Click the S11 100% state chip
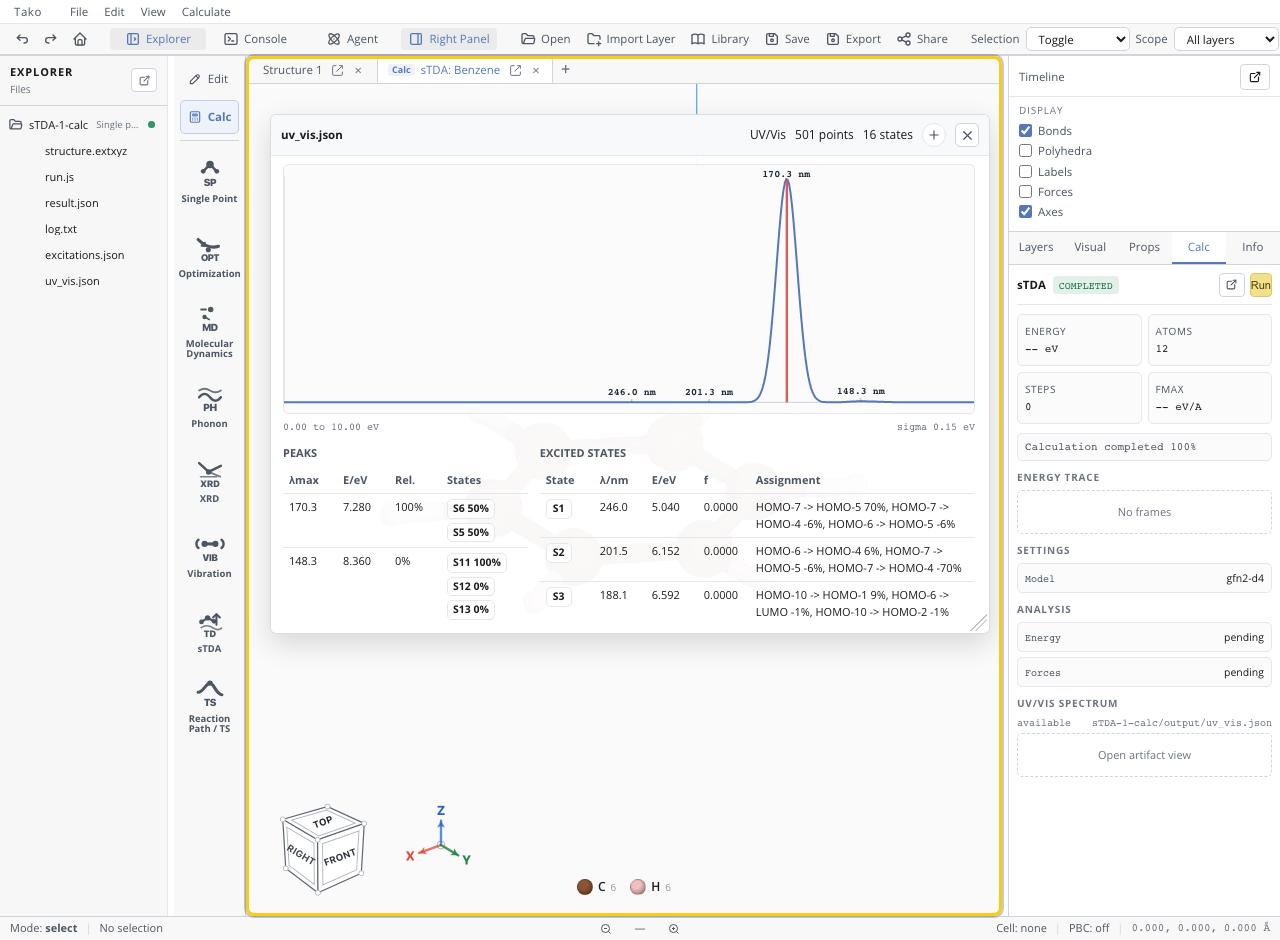The height and width of the screenshot is (940, 1280). pos(476,563)
